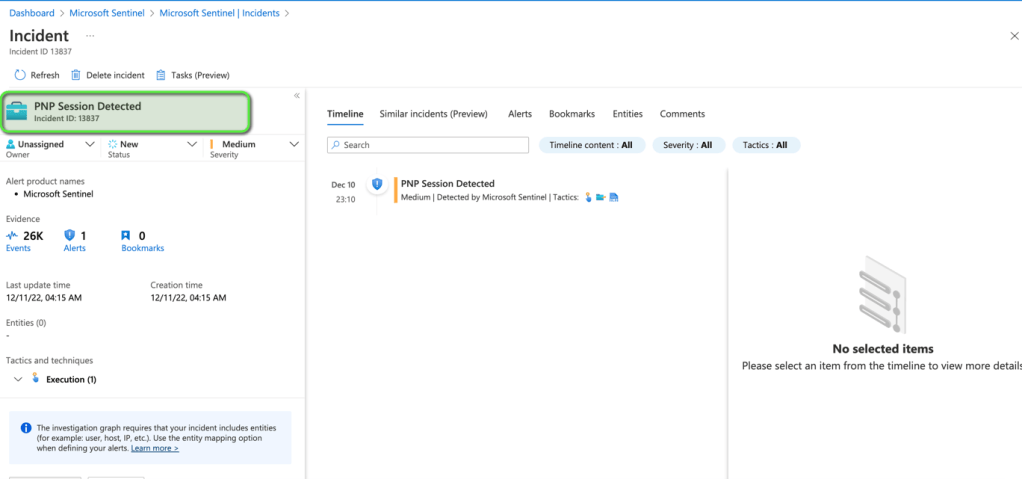
Task: Open the Entities tab
Action: (x=628, y=114)
